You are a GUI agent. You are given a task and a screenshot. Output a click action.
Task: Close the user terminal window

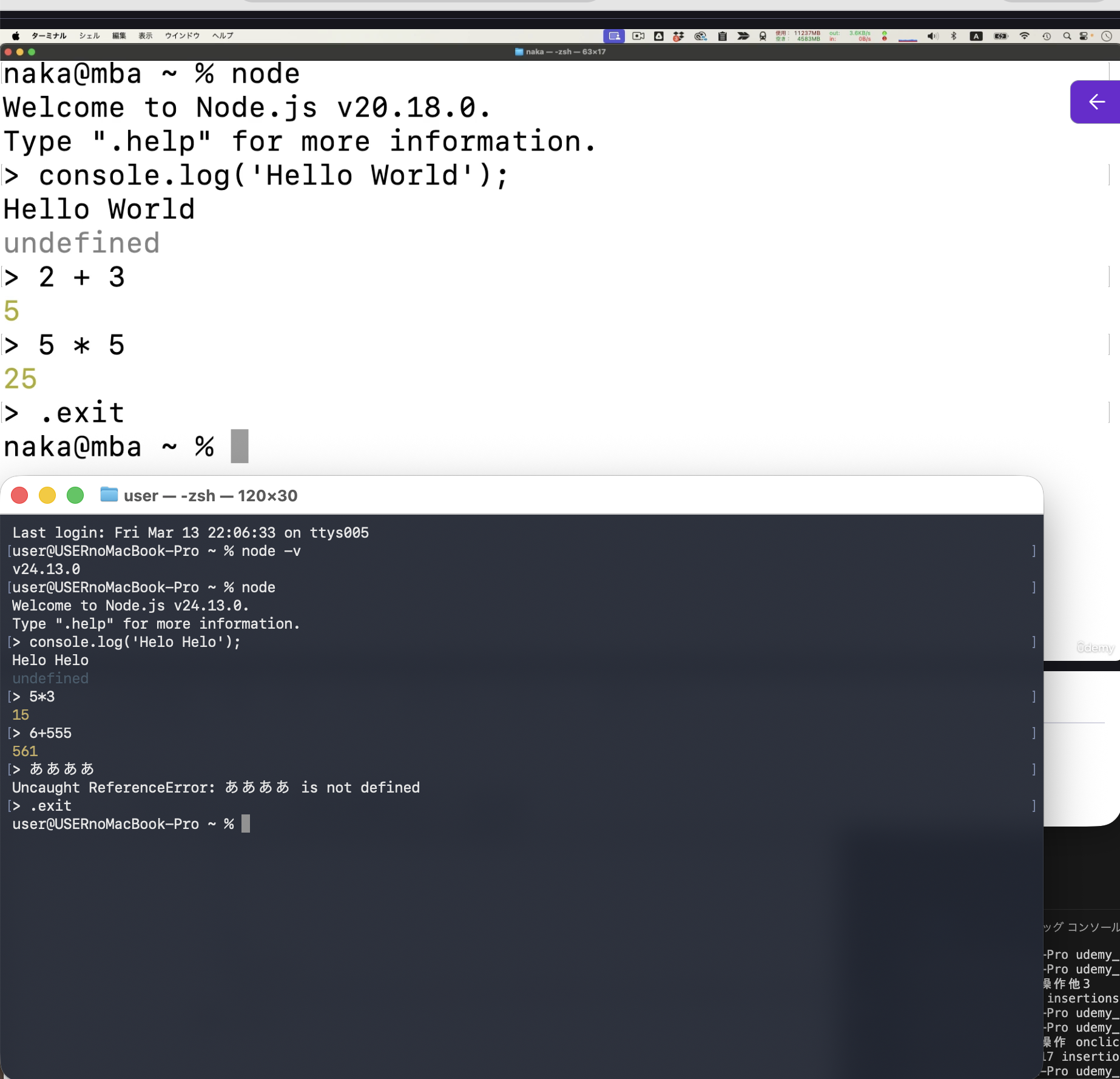(x=19, y=495)
